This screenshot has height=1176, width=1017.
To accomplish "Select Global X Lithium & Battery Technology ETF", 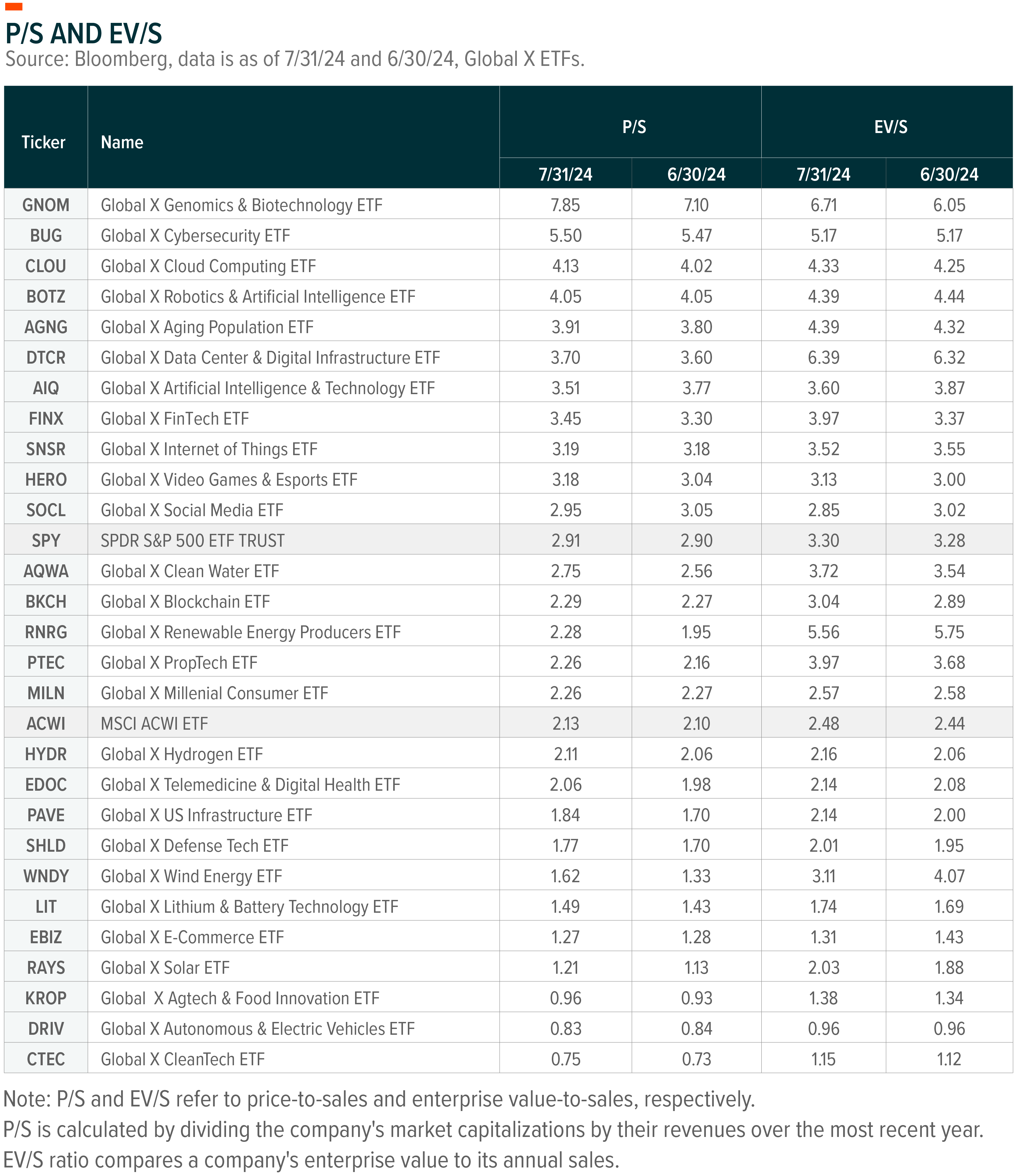I will [249, 907].
